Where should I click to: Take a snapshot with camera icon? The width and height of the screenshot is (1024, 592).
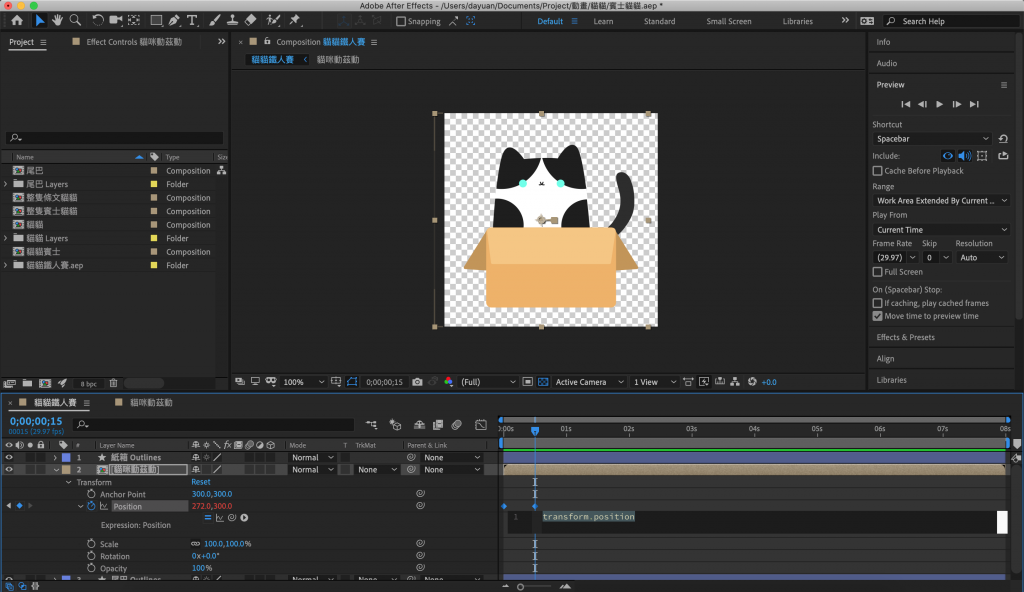(x=417, y=382)
